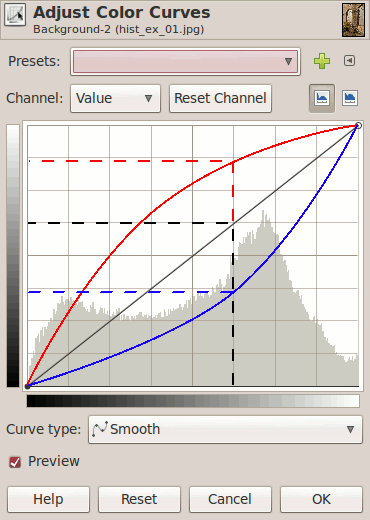Click the Reset button

pyautogui.click(x=139, y=499)
